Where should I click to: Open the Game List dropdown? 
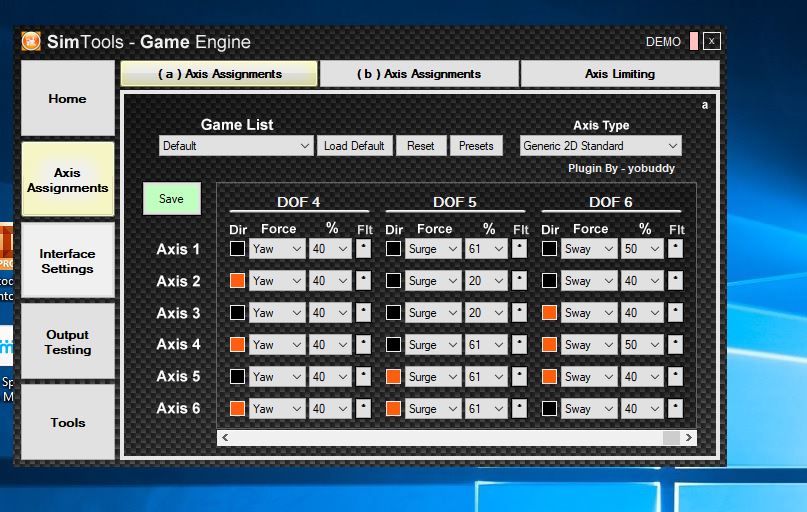(236, 146)
